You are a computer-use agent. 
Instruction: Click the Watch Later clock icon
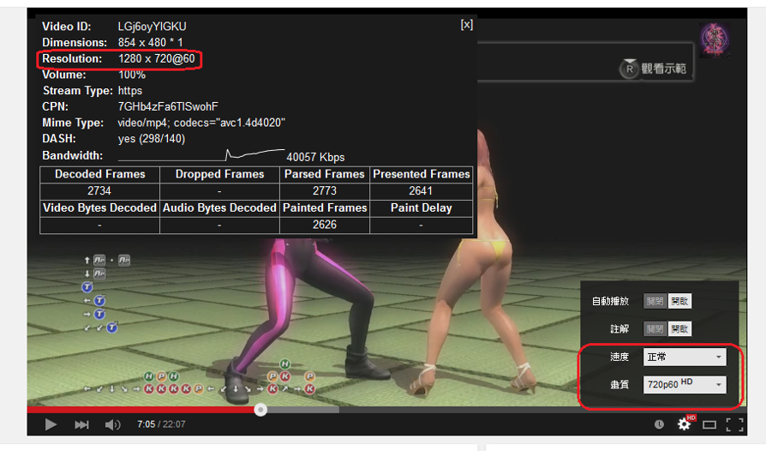[659, 424]
